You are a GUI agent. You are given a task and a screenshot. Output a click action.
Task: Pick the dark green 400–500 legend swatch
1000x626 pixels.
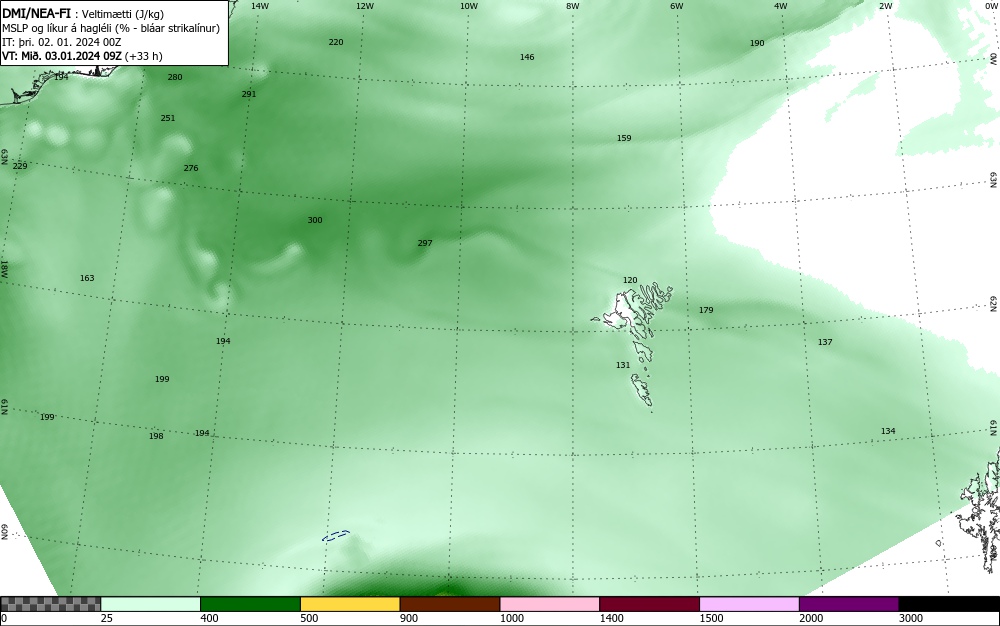250,604
